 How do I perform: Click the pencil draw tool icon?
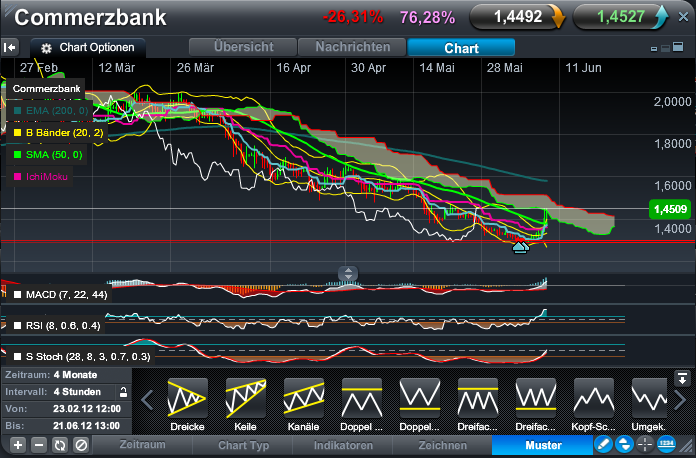click(603, 444)
